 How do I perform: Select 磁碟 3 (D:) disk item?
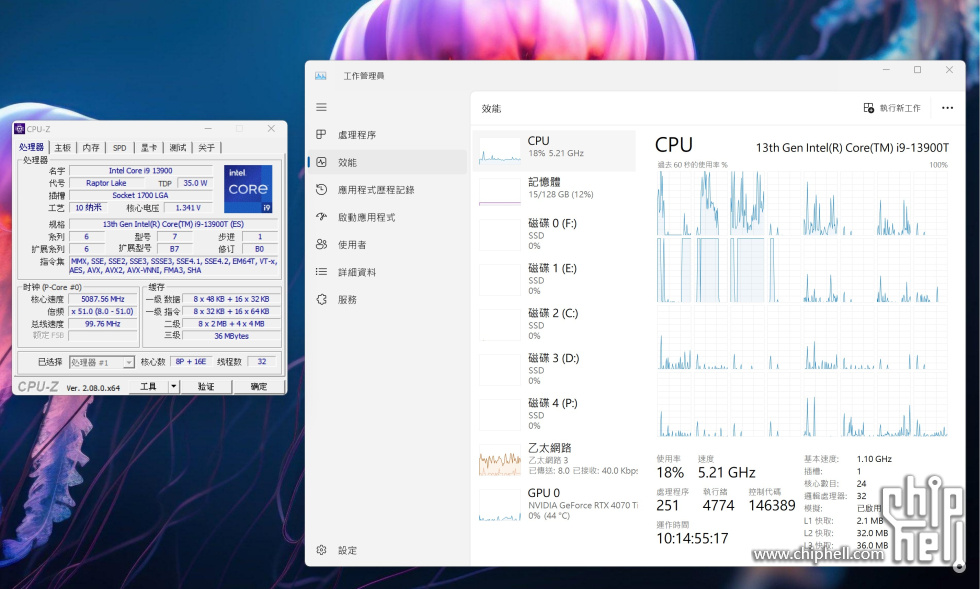click(554, 369)
